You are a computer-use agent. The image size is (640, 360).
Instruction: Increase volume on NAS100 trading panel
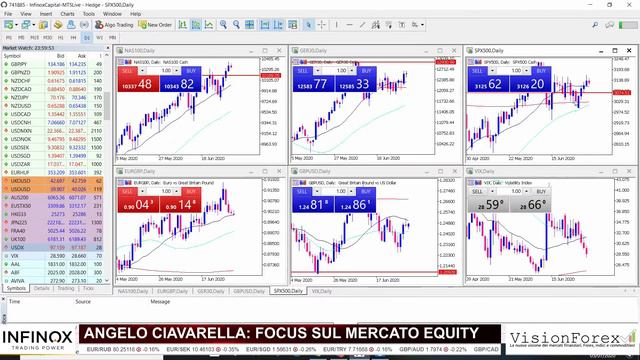[177, 71]
